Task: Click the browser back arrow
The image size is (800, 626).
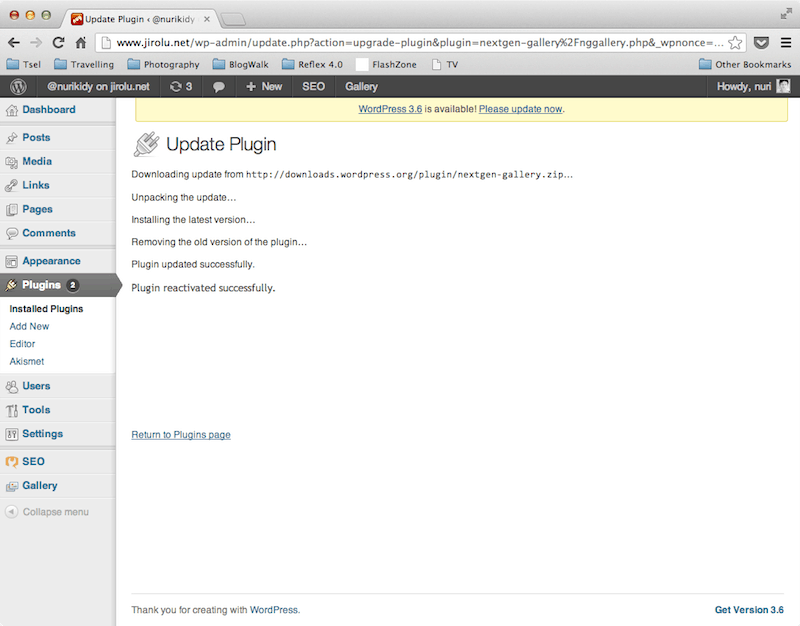Action: coord(14,42)
